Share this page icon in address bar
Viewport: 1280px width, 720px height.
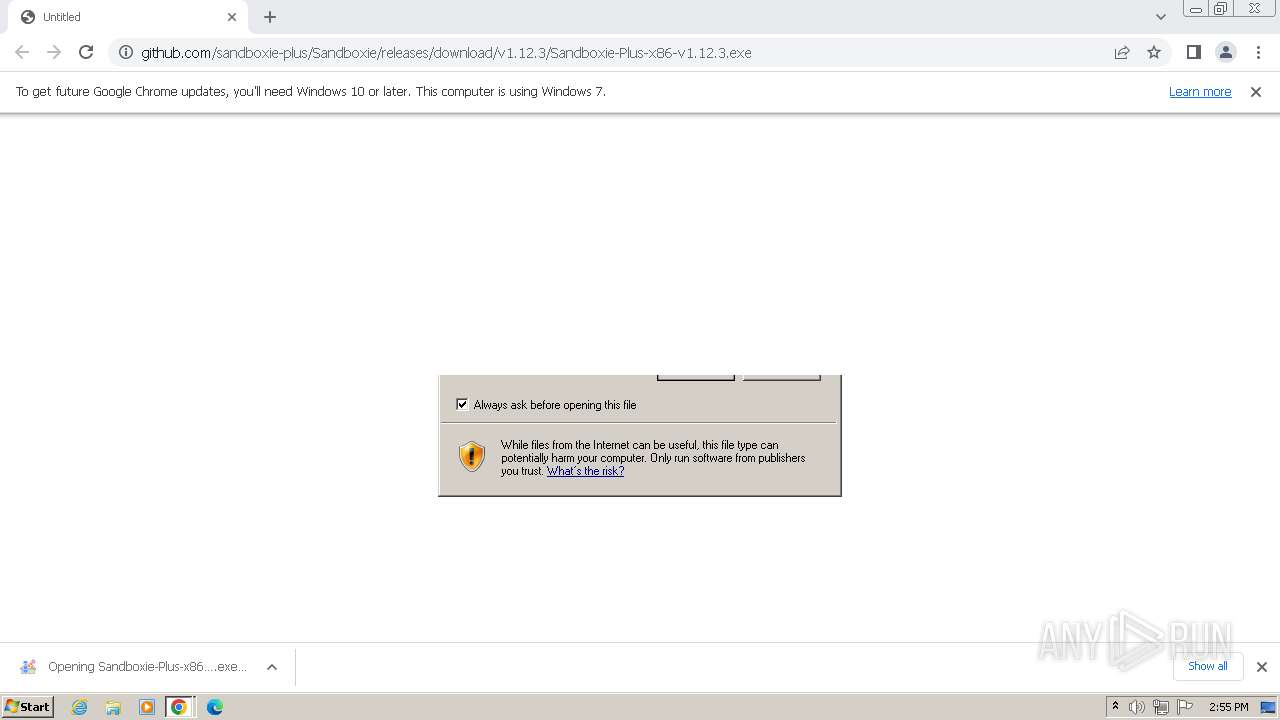[1122, 52]
